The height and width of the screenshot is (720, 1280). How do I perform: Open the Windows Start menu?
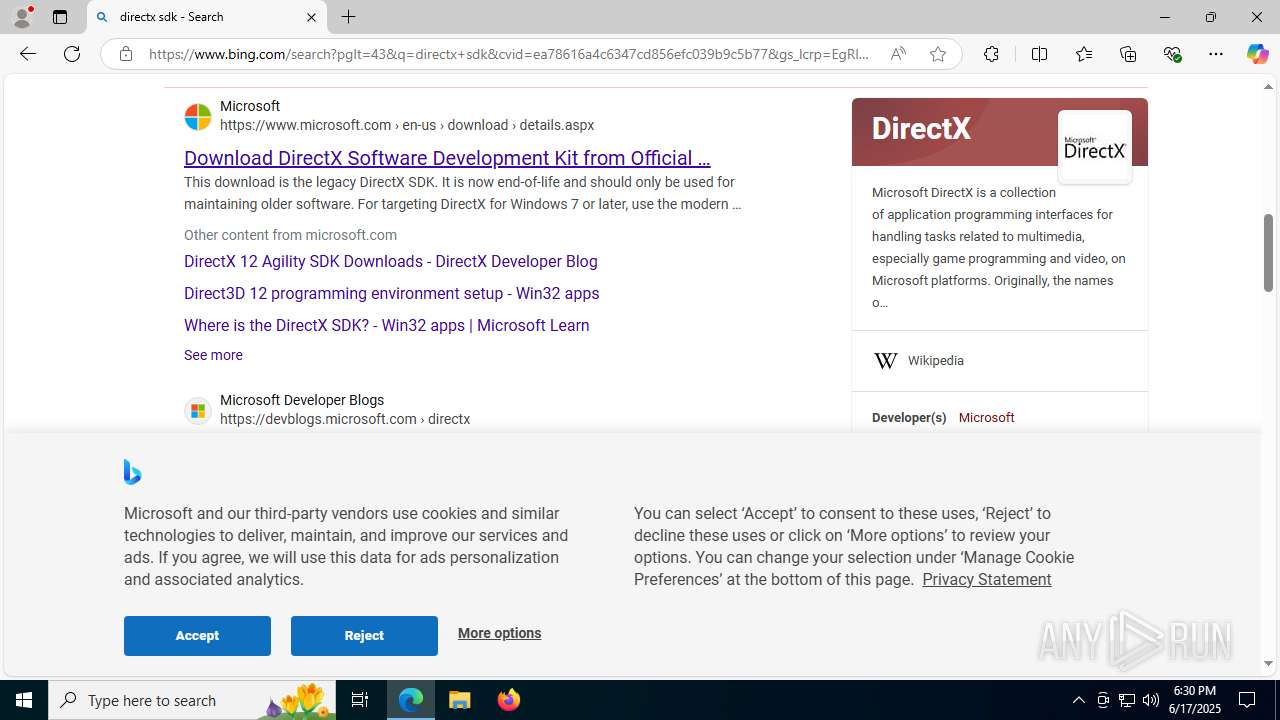24,700
